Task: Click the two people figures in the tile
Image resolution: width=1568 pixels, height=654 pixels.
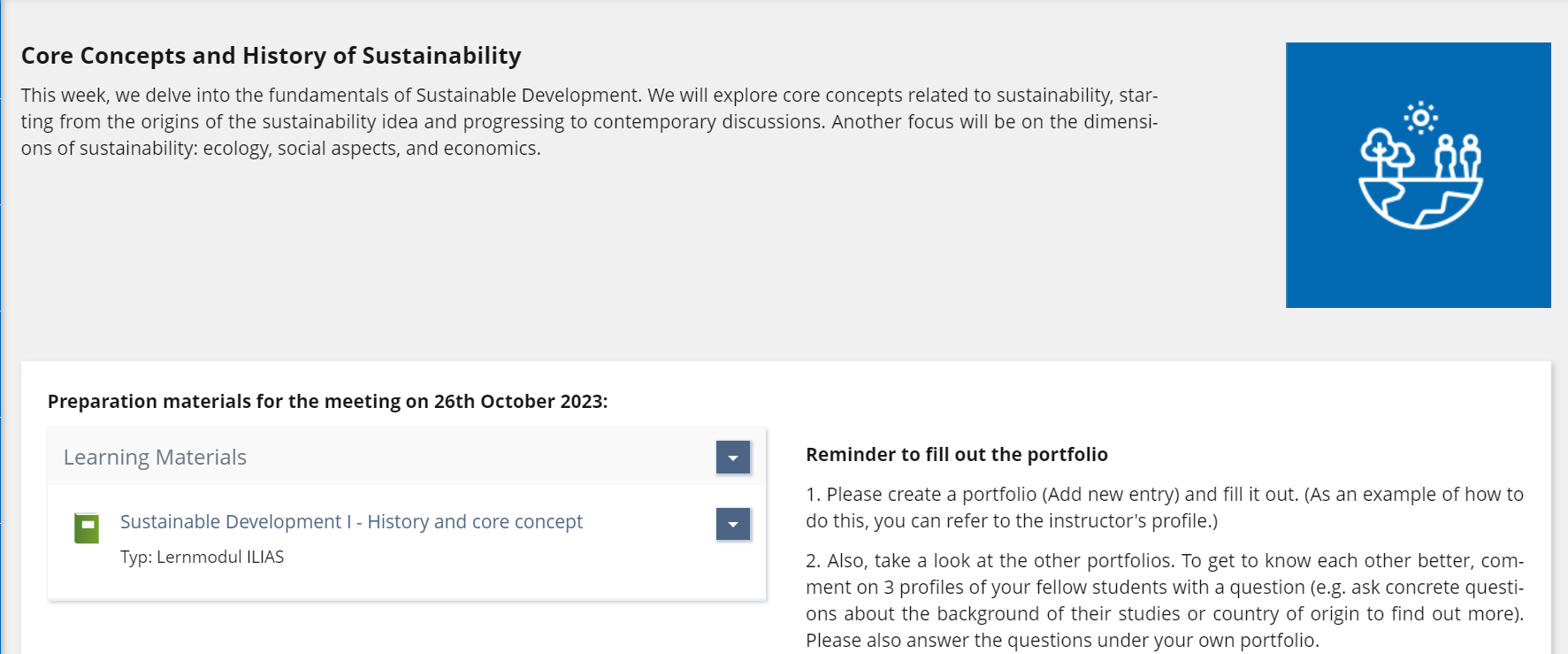Action: [x=1457, y=157]
